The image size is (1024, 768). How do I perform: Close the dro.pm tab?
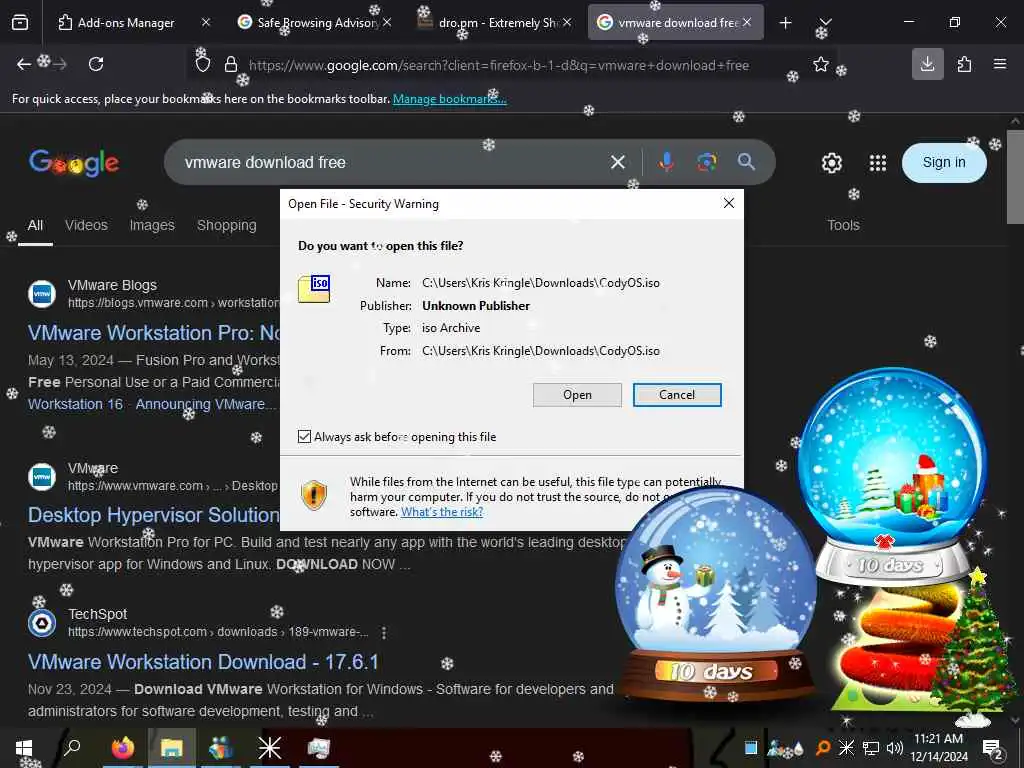567,22
